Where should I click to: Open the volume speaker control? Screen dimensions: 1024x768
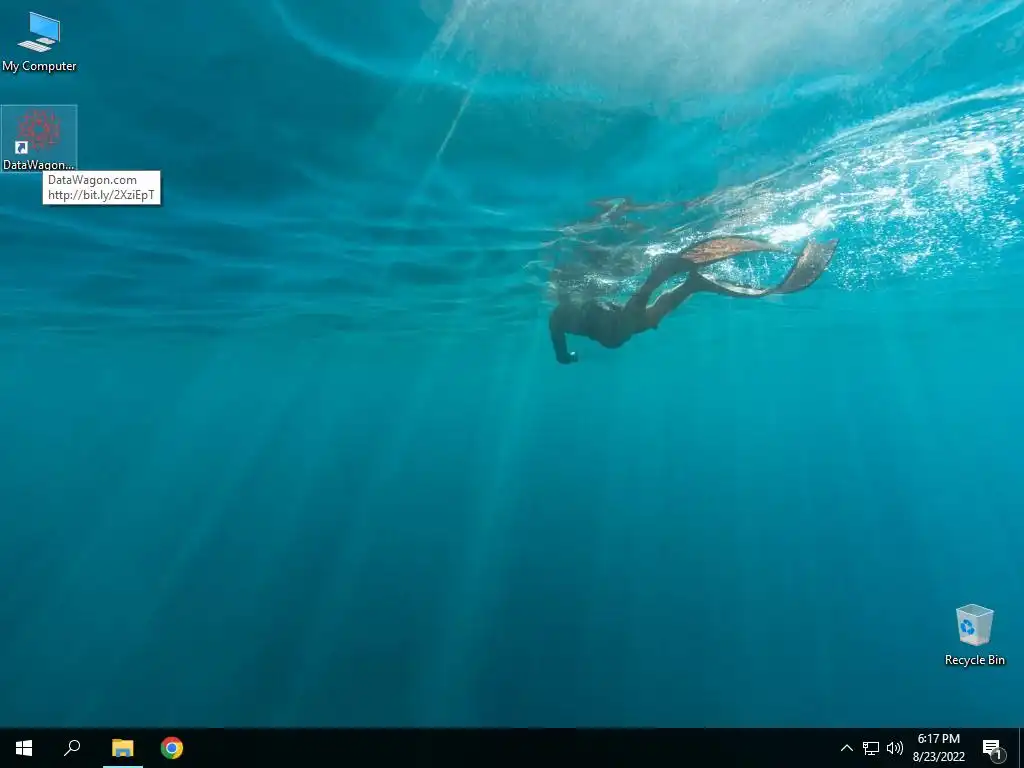tap(895, 748)
